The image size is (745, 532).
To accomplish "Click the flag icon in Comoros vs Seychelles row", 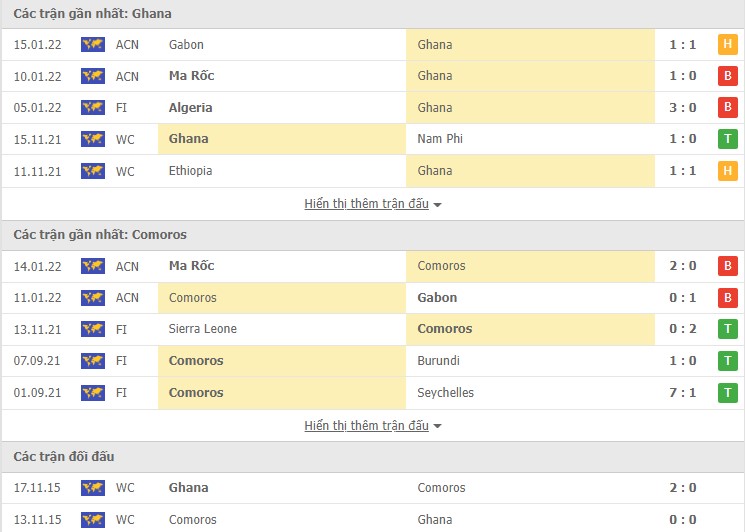I will [93, 393].
